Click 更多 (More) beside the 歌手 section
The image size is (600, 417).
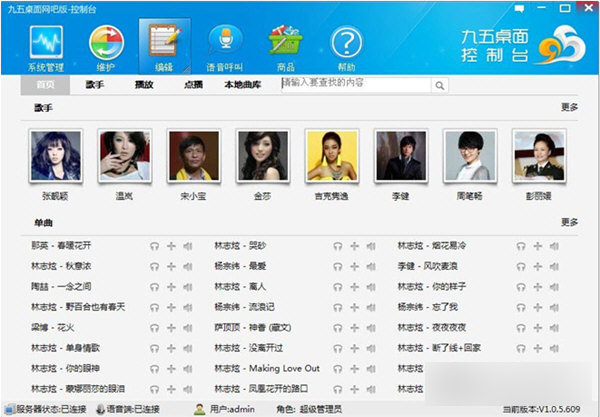[569, 107]
